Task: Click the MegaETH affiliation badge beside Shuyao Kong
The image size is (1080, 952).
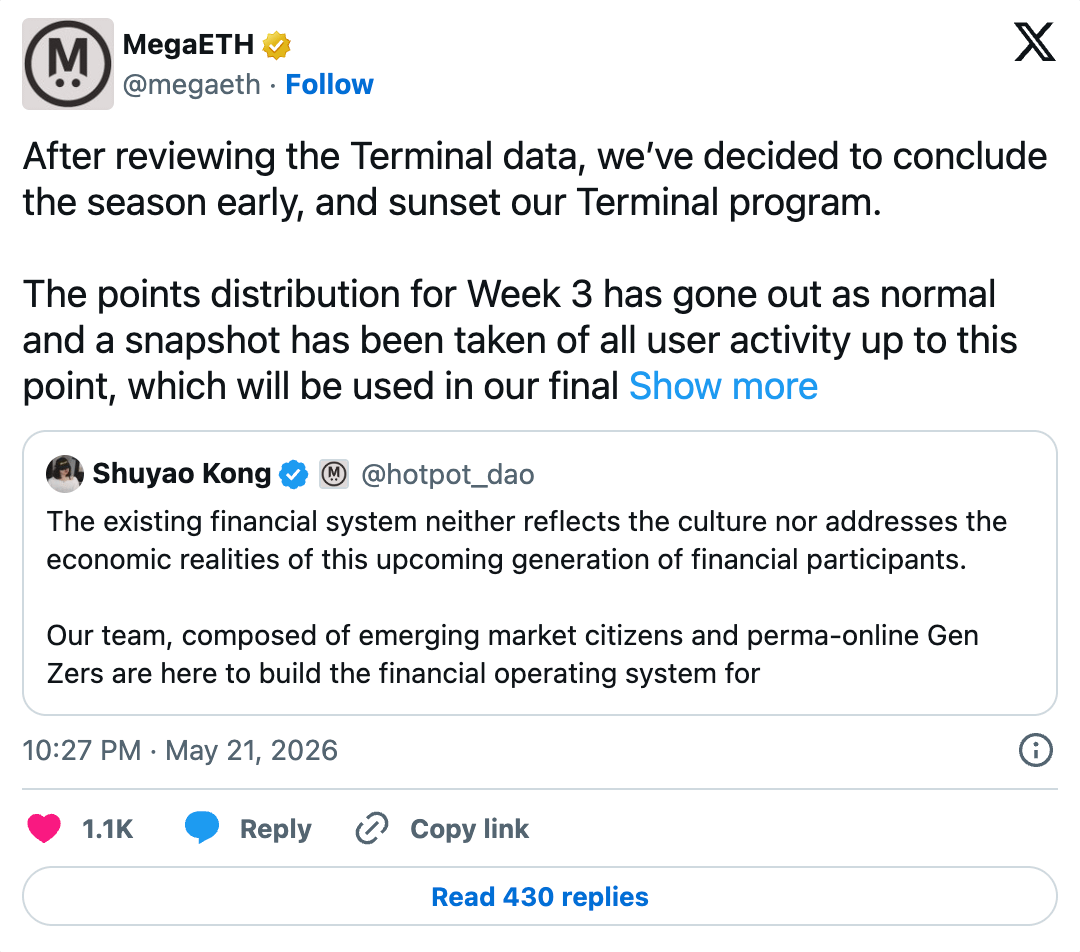Action: click(334, 474)
